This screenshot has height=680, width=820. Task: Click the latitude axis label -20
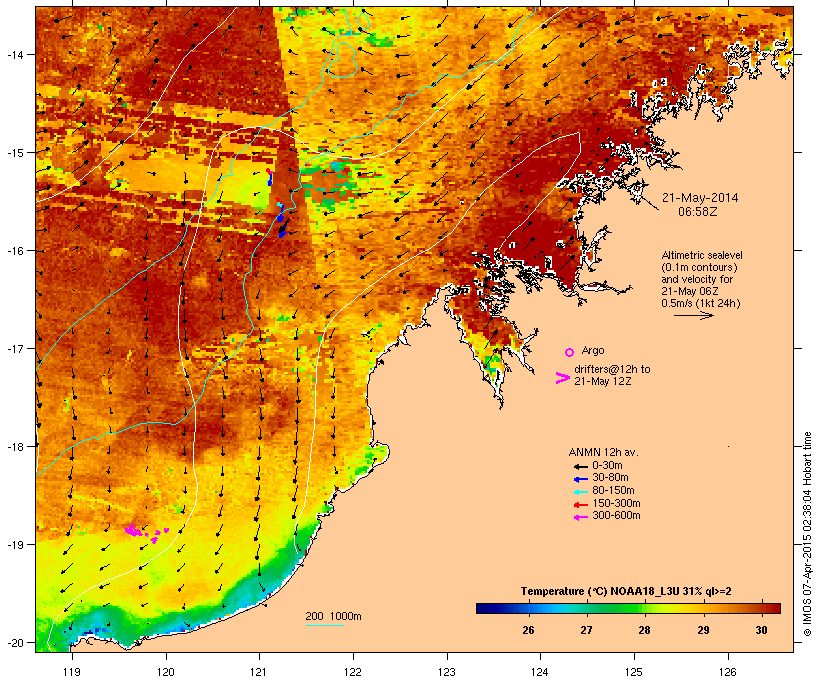tap(14, 642)
